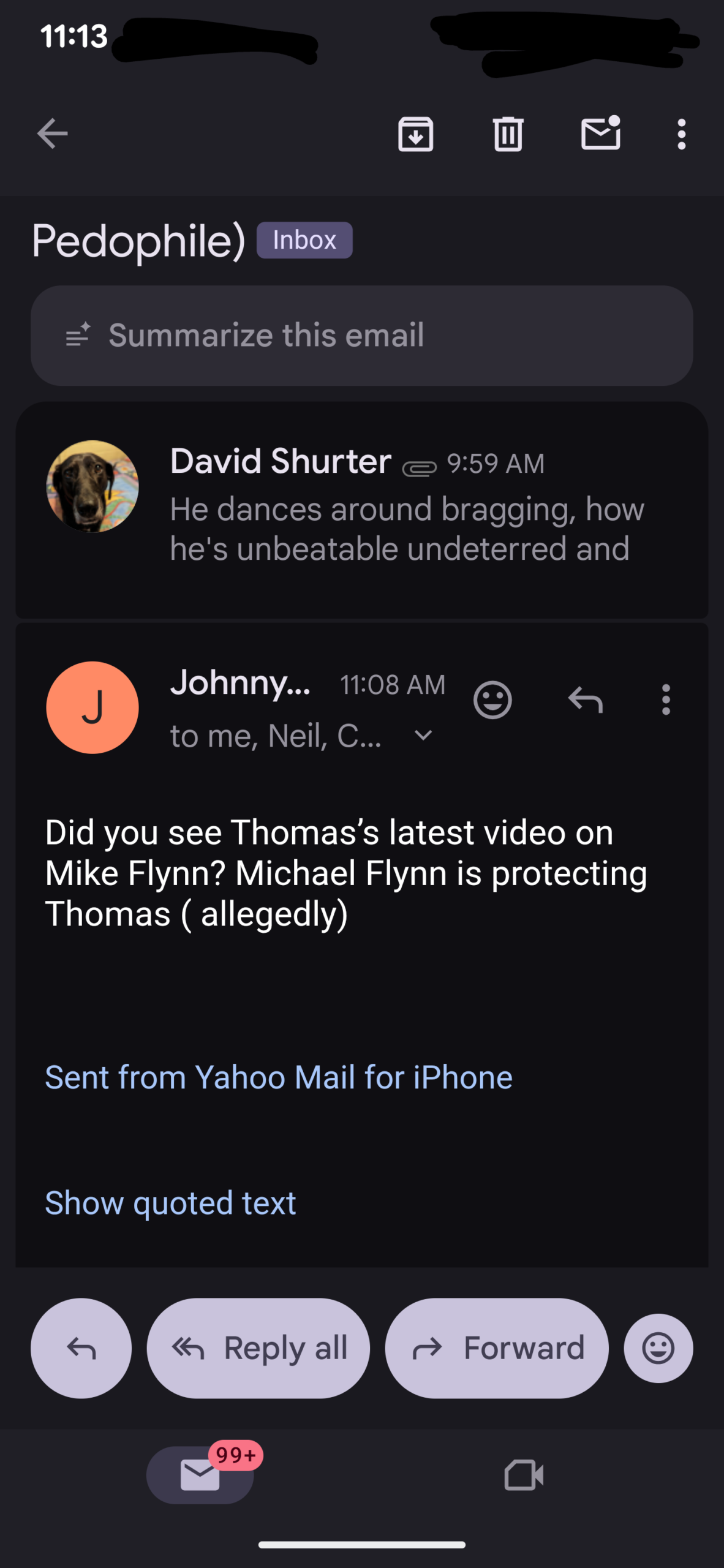Archive this email conversation
This screenshot has width=724, height=1568.
pos(416,134)
